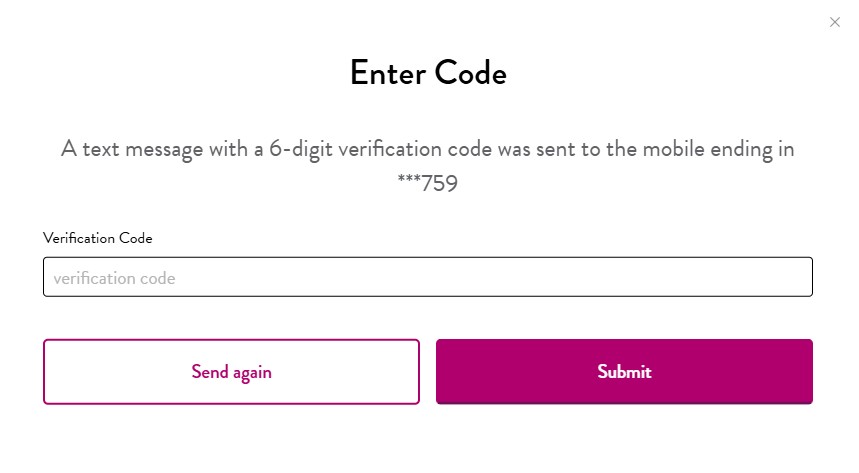Select the magenta filled Submit button
859x473 pixels.
pyautogui.click(x=624, y=372)
